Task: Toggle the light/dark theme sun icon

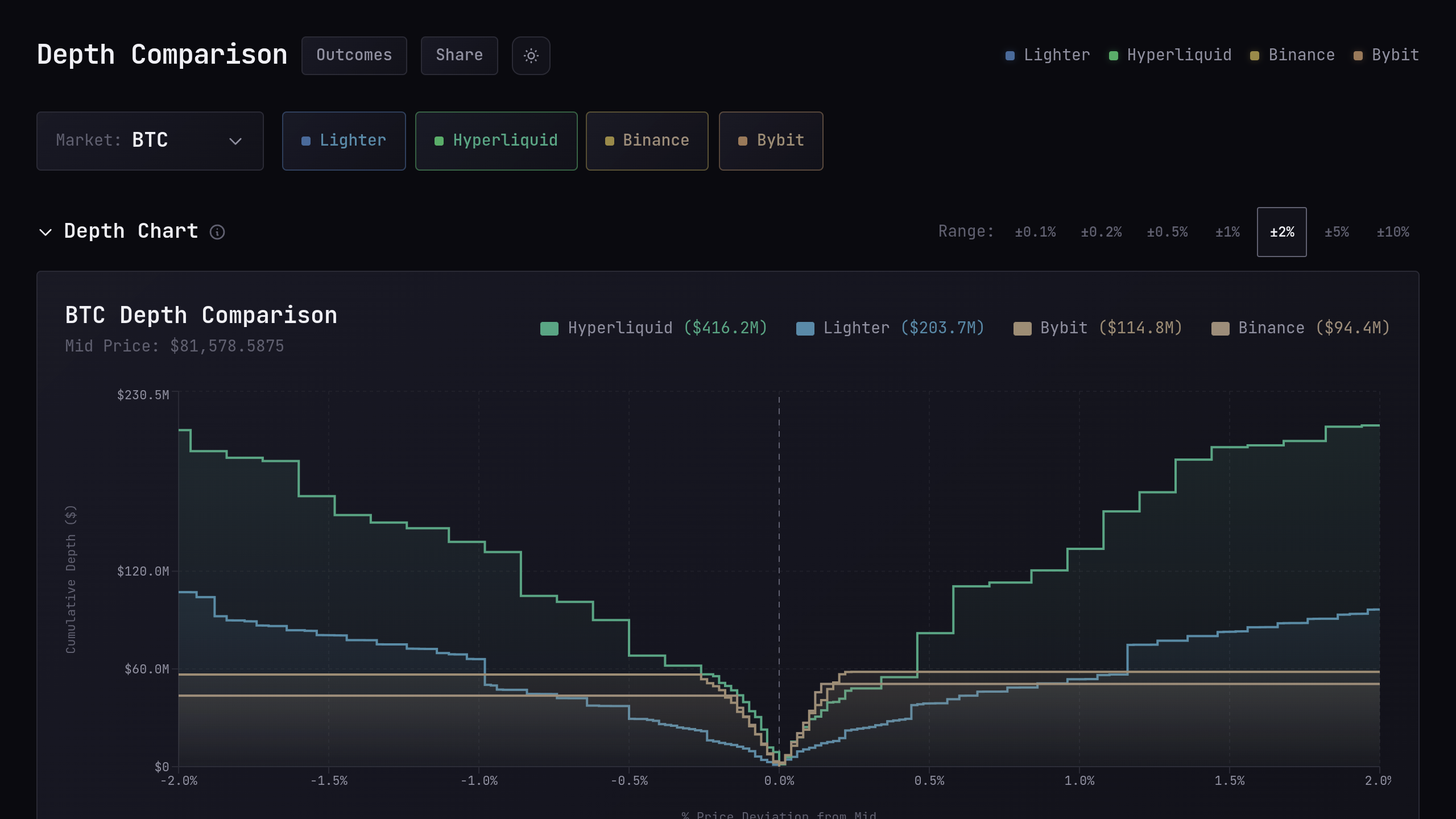Action: point(531,56)
